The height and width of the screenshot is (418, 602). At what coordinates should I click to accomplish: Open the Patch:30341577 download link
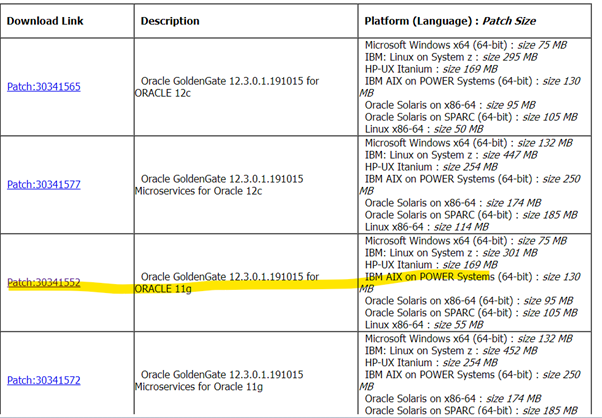[43, 185]
